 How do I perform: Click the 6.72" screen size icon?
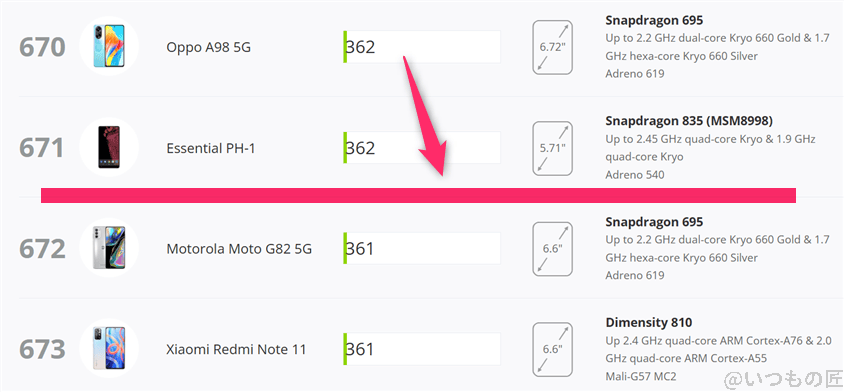tap(553, 47)
